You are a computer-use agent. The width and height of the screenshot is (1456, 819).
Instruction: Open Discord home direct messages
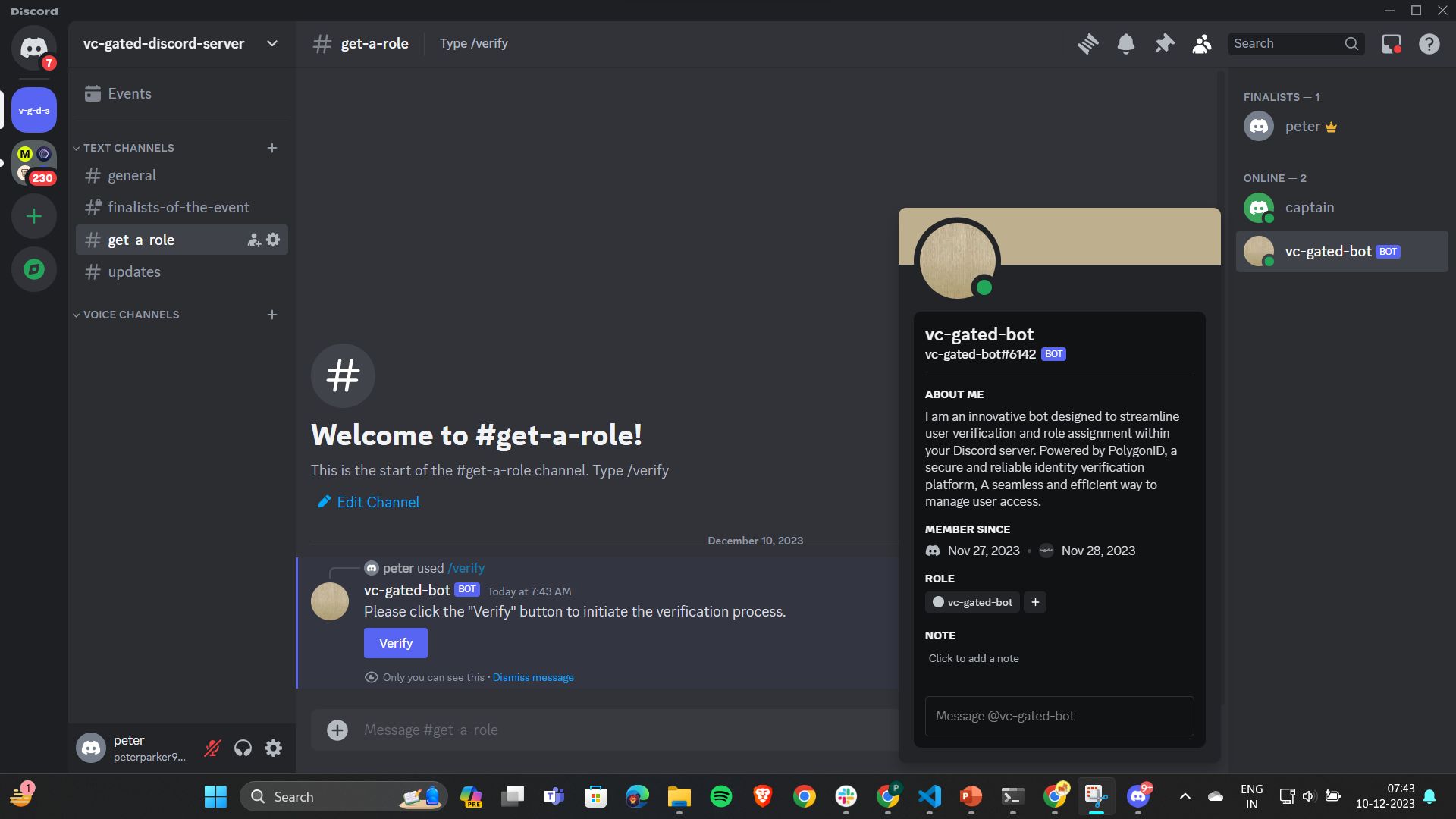(x=34, y=47)
